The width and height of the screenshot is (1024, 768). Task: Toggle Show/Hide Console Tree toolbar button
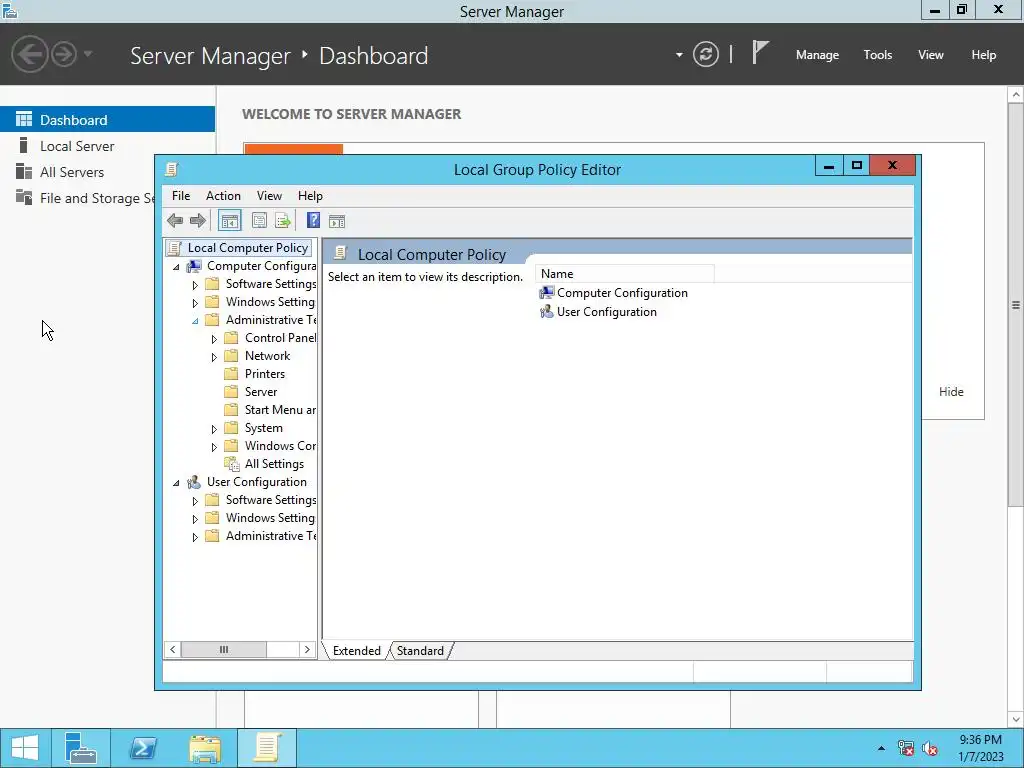click(229, 221)
